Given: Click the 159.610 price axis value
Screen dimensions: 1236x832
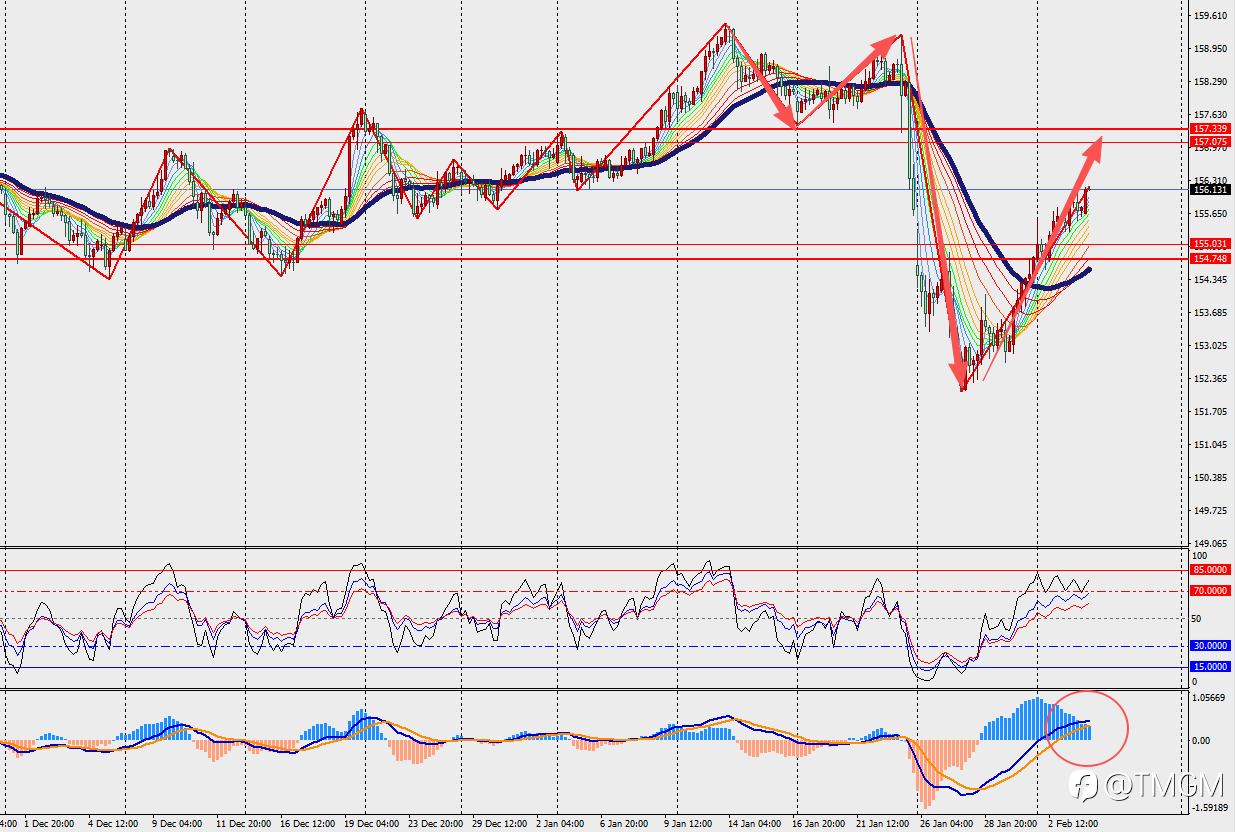Looking at the screenshot, I should tap(1211, 16).
